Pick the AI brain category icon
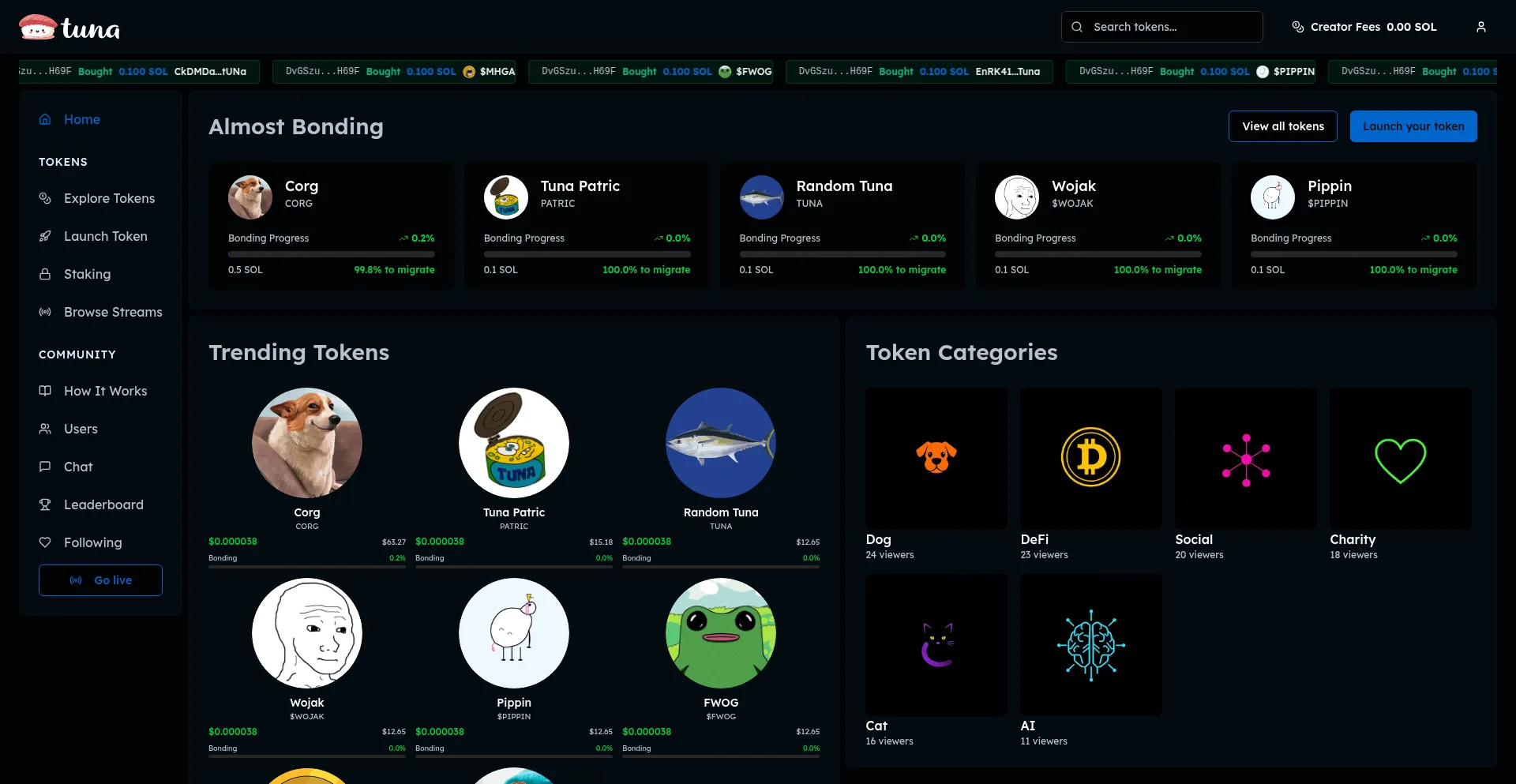Viewport: 1516px width, 784px height. [x=1090, y=645]
